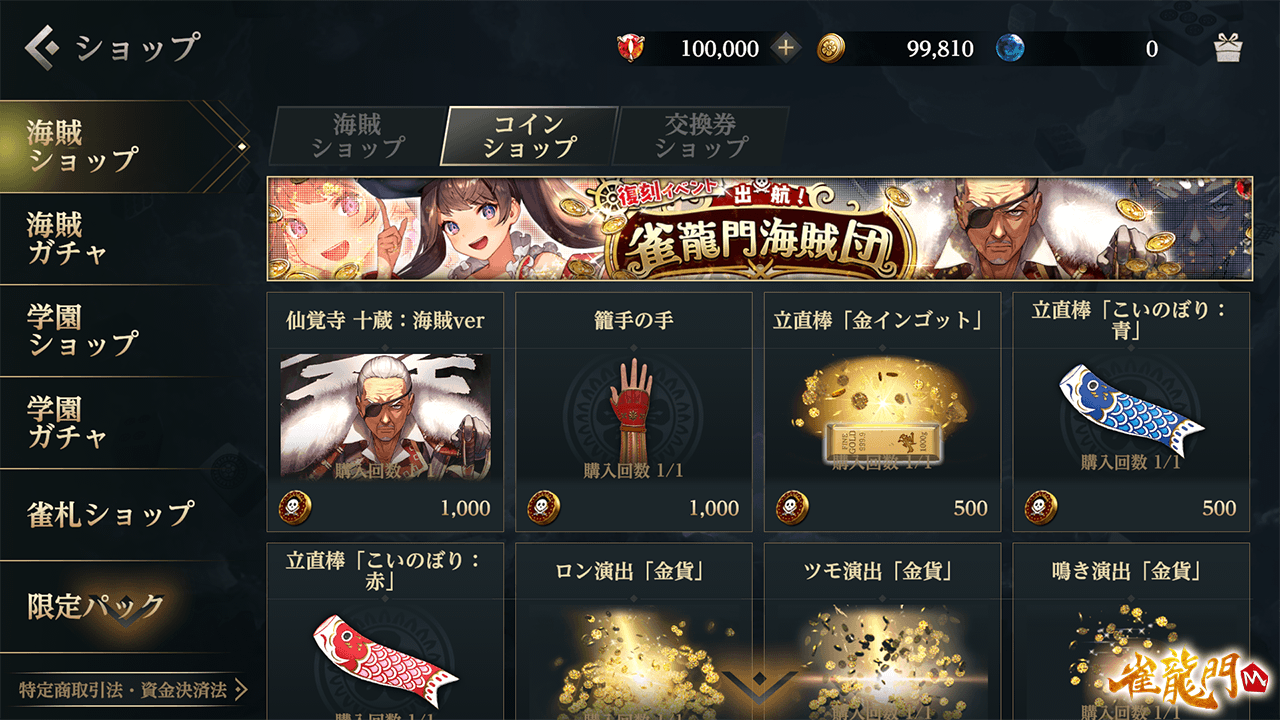Open the 雀龍門海賊団 event banner
This screenshot has height=720, width=1280.
click(760, 229)
